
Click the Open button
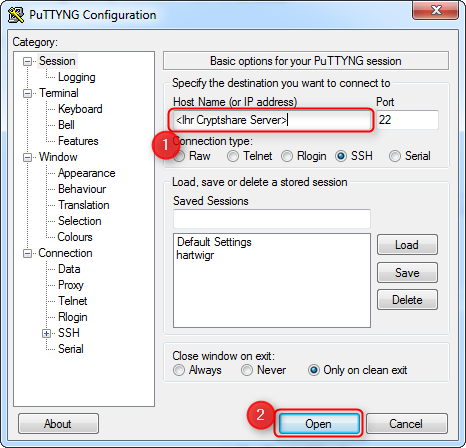click(x=319, y=424)
